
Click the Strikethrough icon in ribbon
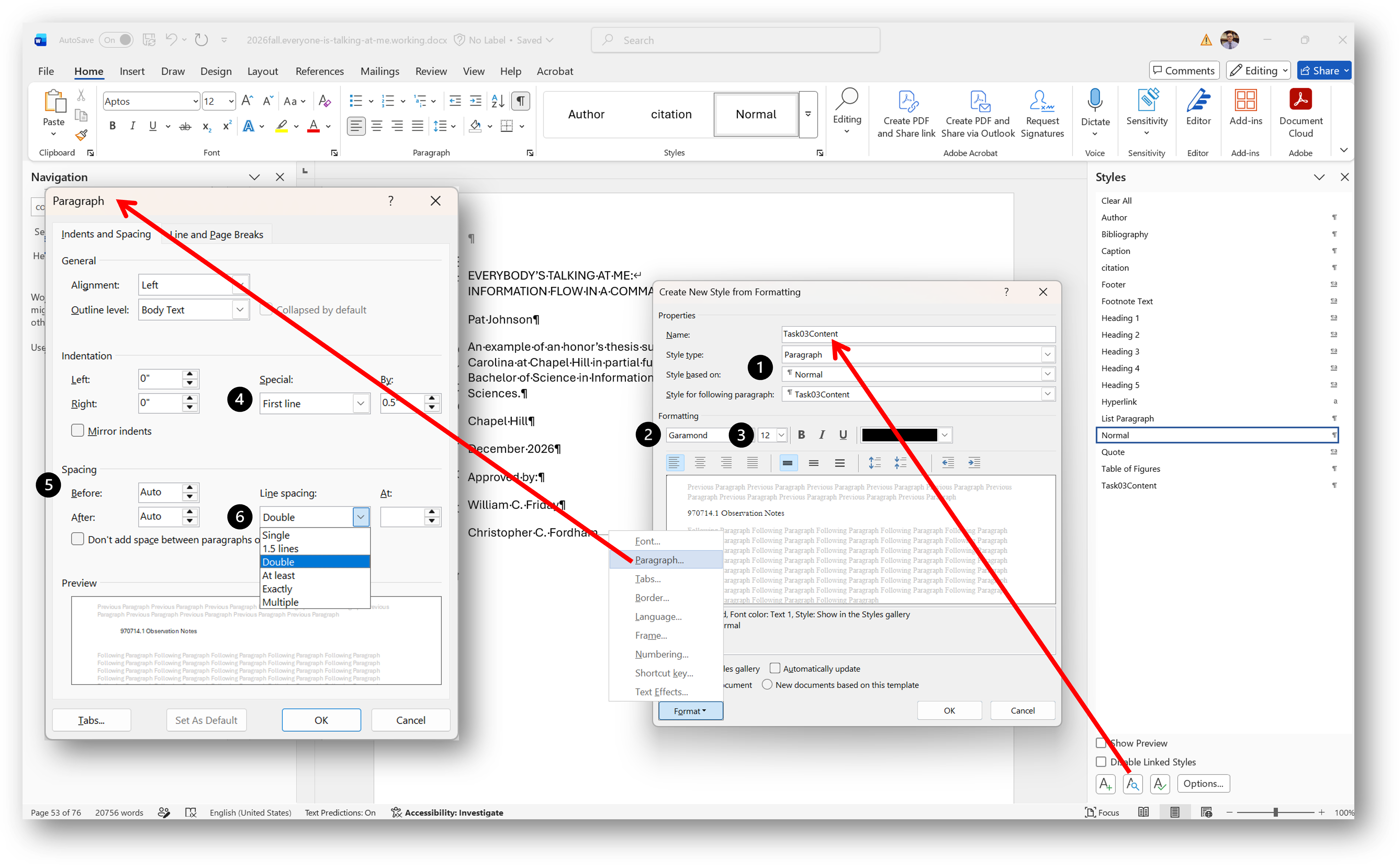185,126
